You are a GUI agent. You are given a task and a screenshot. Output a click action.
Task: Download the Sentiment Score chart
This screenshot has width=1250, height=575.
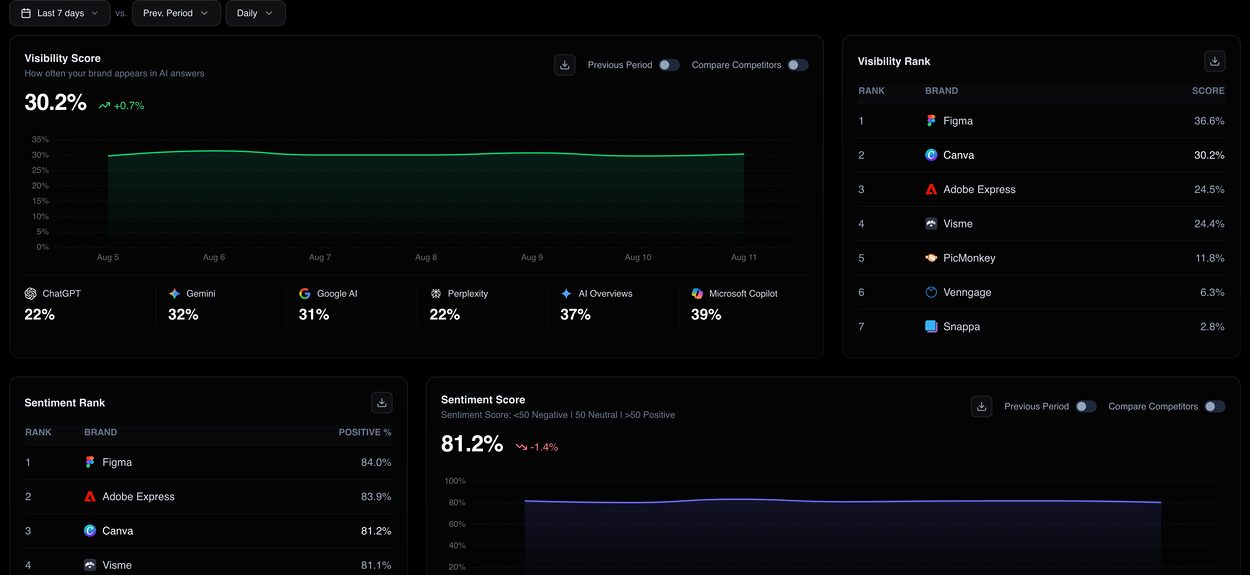tap(982, 406)
